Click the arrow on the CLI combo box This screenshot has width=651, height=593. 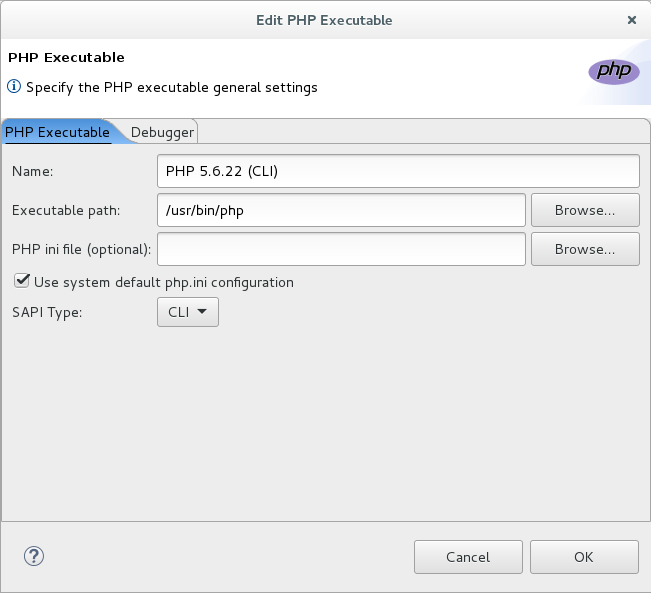202,311
